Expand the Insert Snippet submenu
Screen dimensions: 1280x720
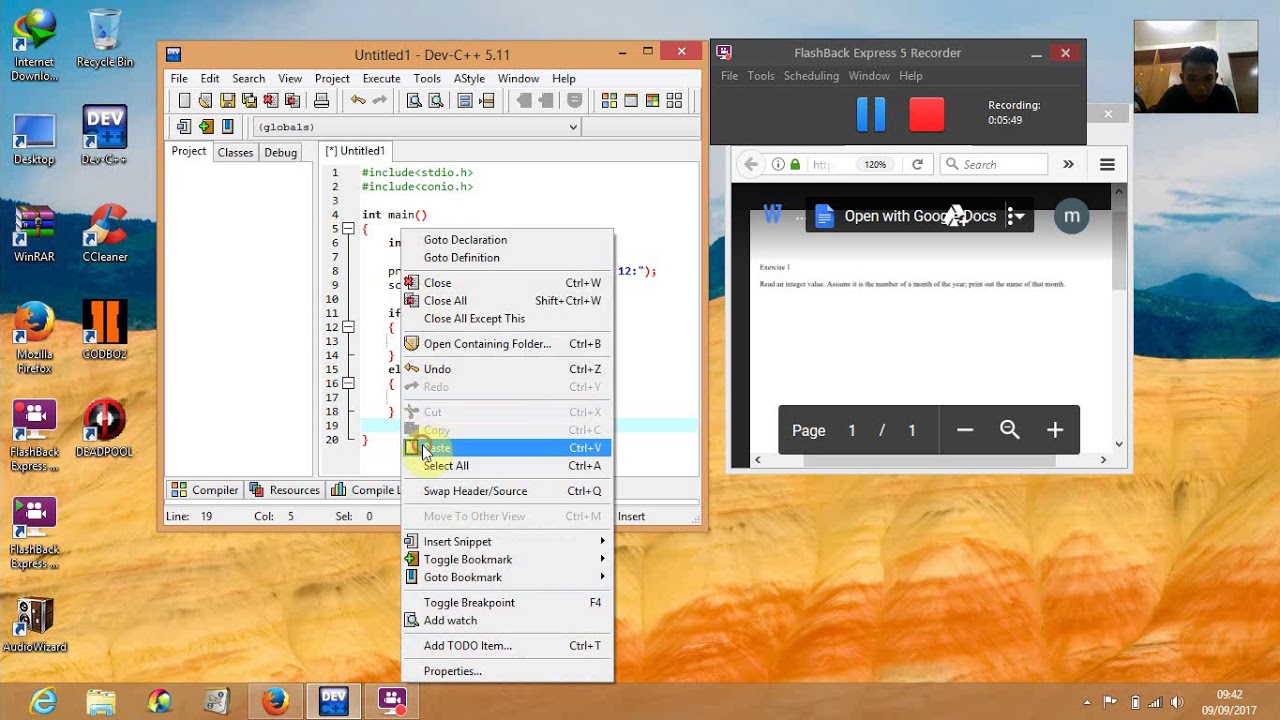point(506,541)
